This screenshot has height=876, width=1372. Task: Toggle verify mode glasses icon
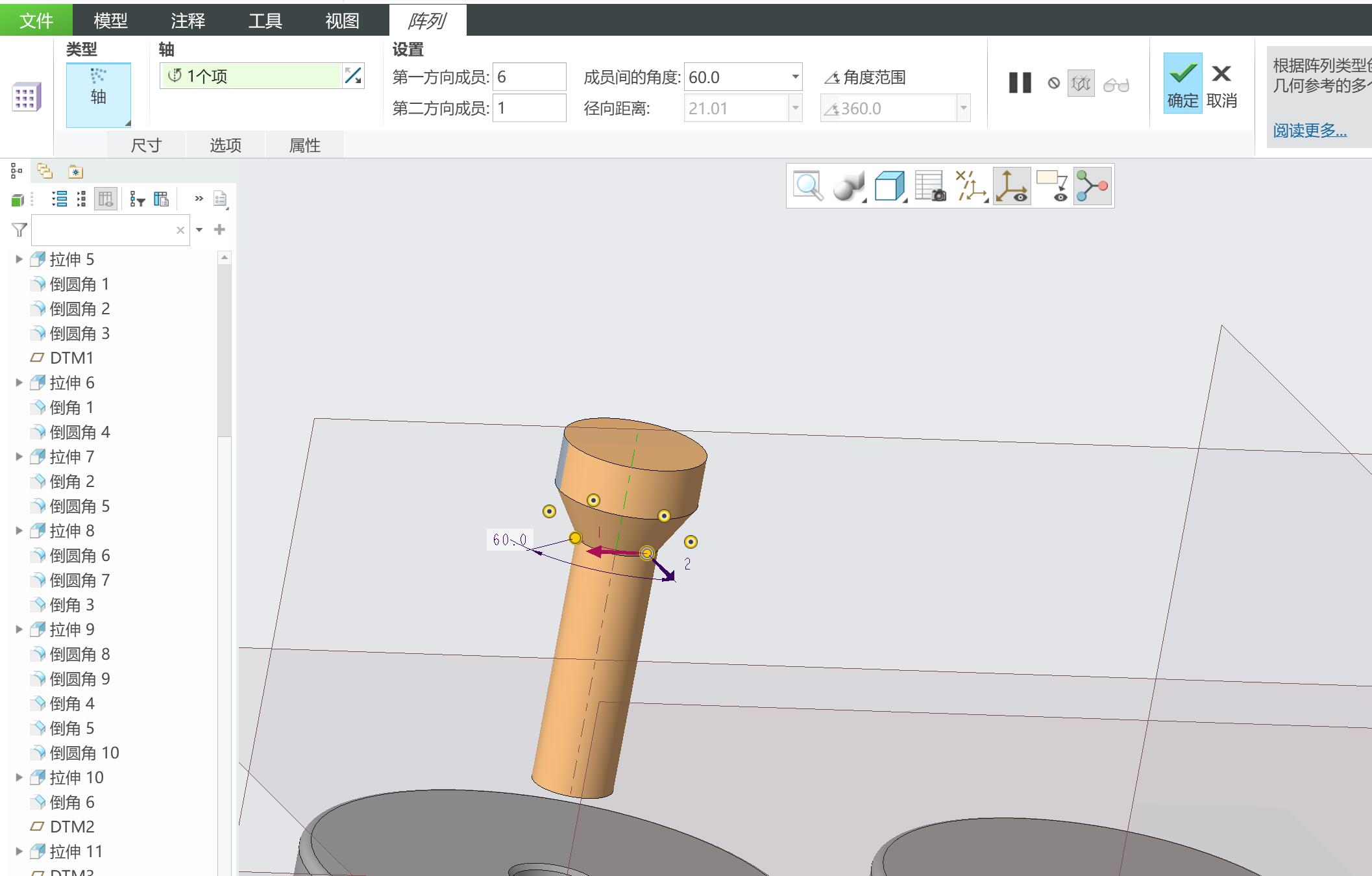coord(1116,84)
